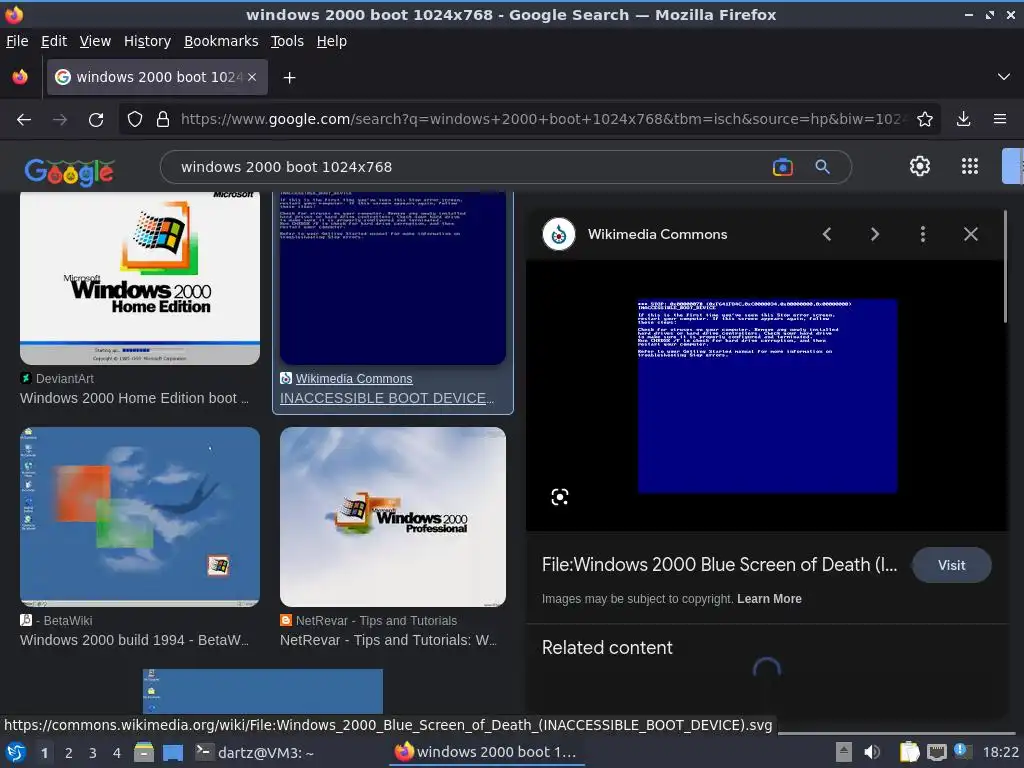Open the View menu
The height and width of the screenshot is (768, 1024).
[95, 41]
